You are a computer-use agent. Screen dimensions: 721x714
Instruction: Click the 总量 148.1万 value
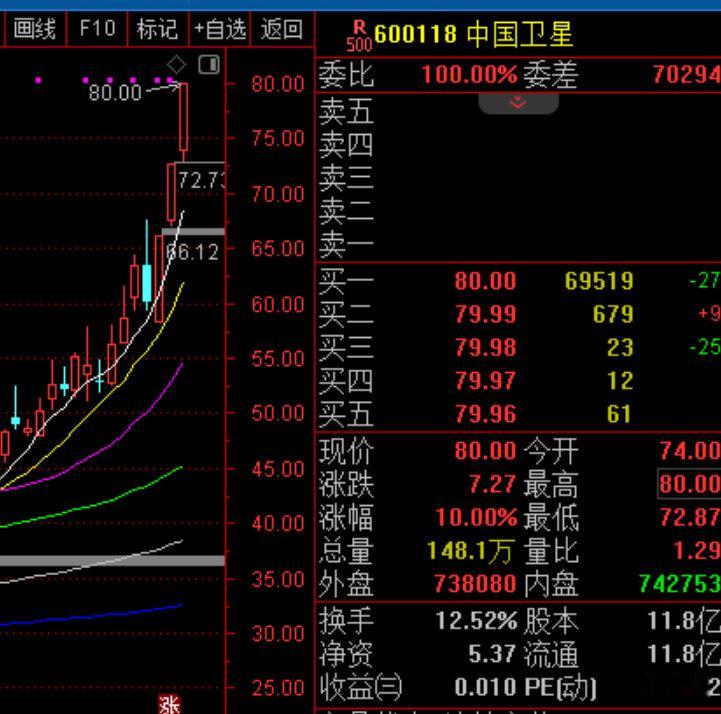tap(471, 550)
